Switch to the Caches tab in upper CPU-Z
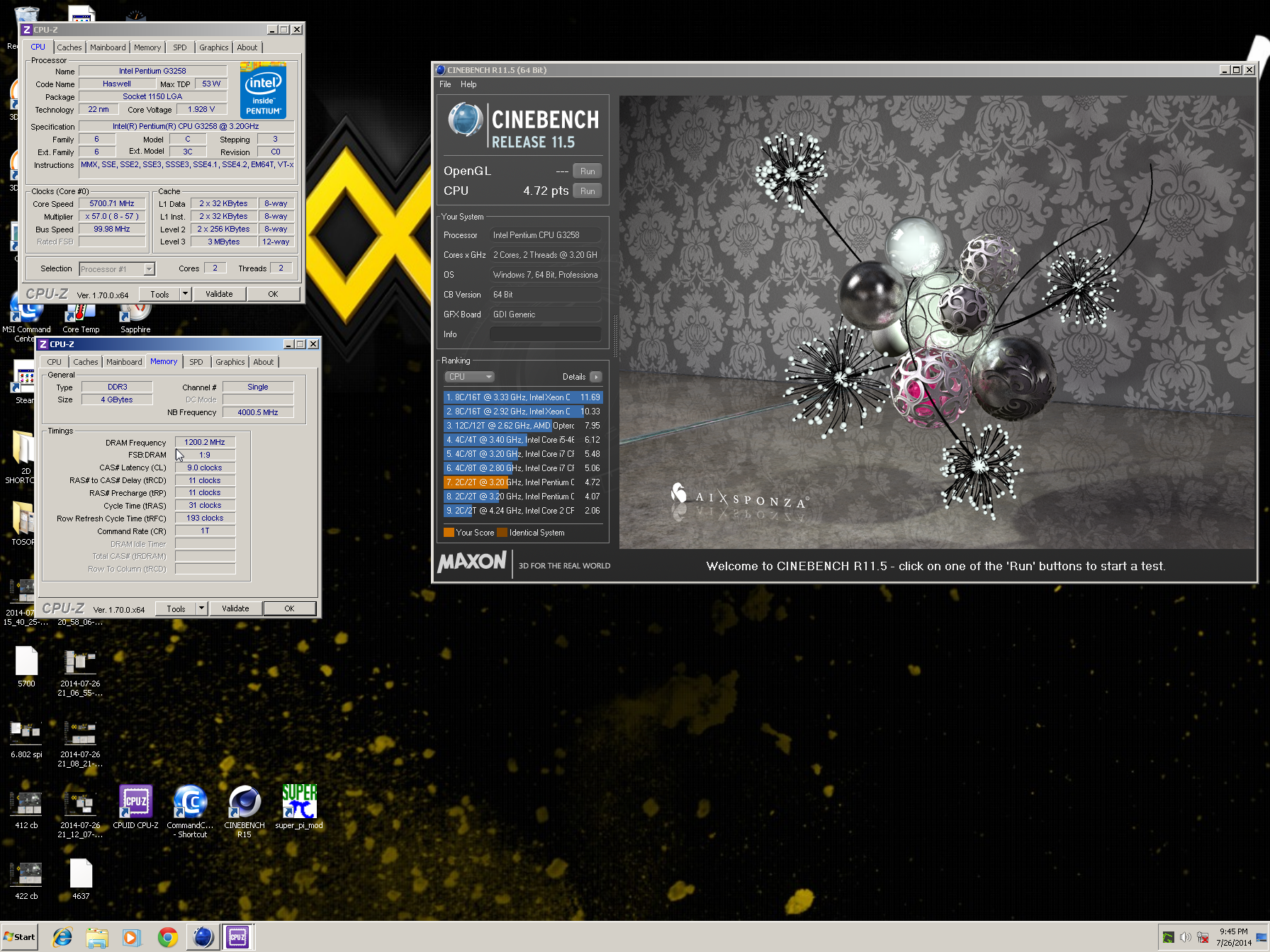This screenshot has height=952, width=1270. coord(69,47)
